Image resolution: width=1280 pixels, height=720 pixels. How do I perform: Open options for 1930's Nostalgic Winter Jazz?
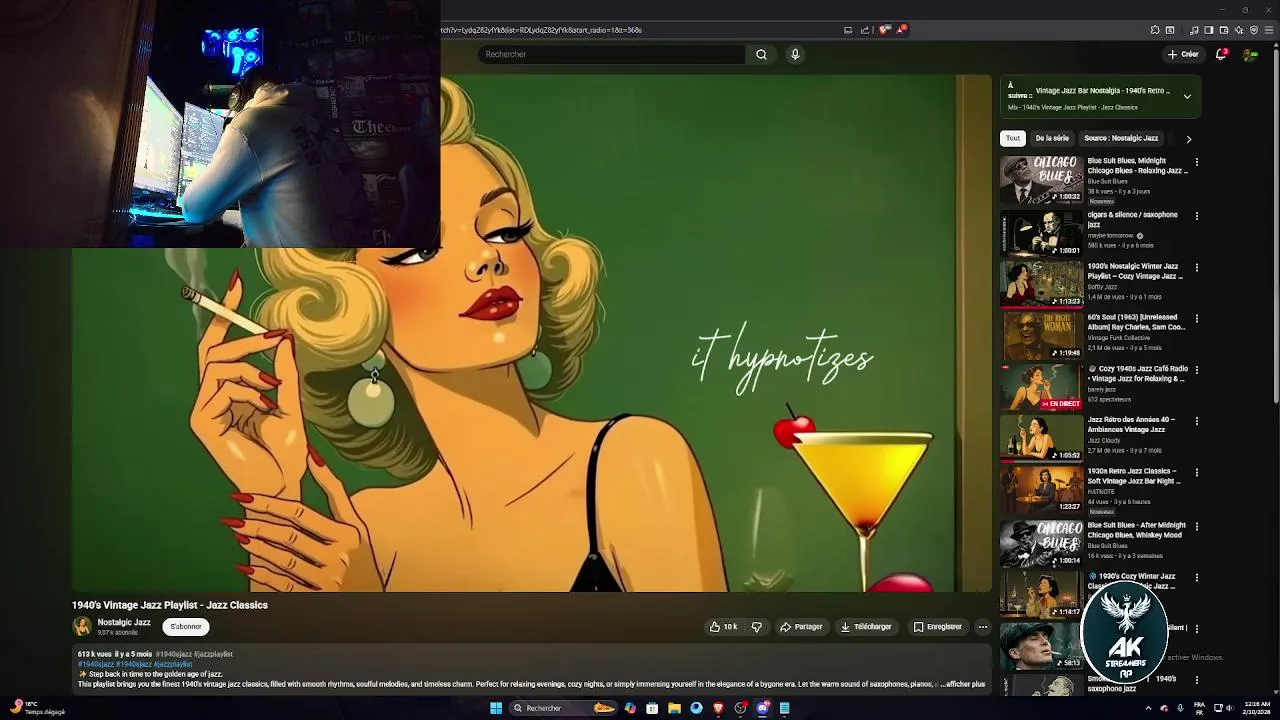pyautogui.click(x=1196, y=267)
